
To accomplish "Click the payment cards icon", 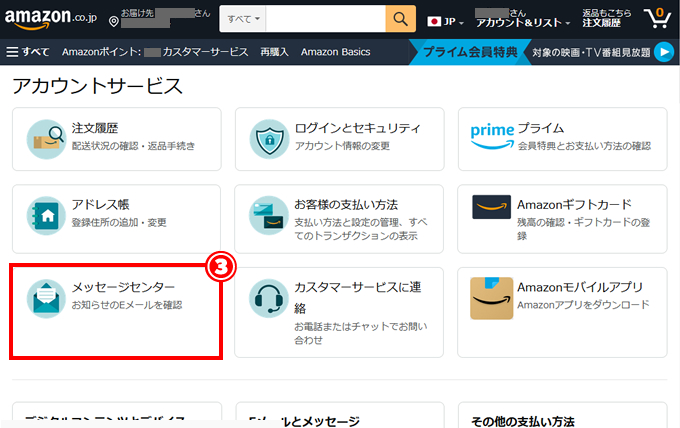I will [269, 216].
